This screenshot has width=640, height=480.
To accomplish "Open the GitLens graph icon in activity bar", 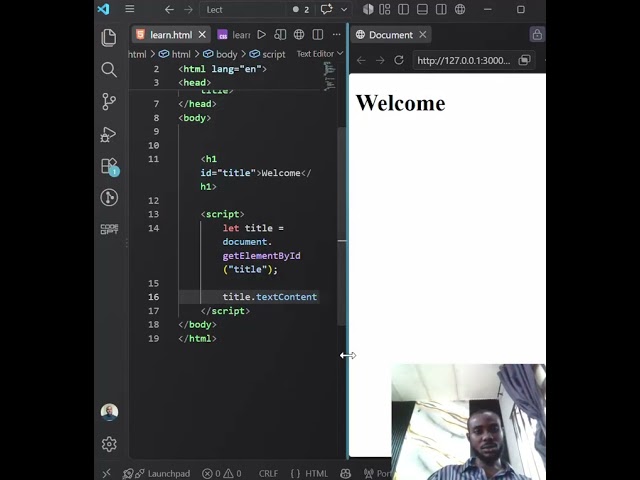I will 109,198.
